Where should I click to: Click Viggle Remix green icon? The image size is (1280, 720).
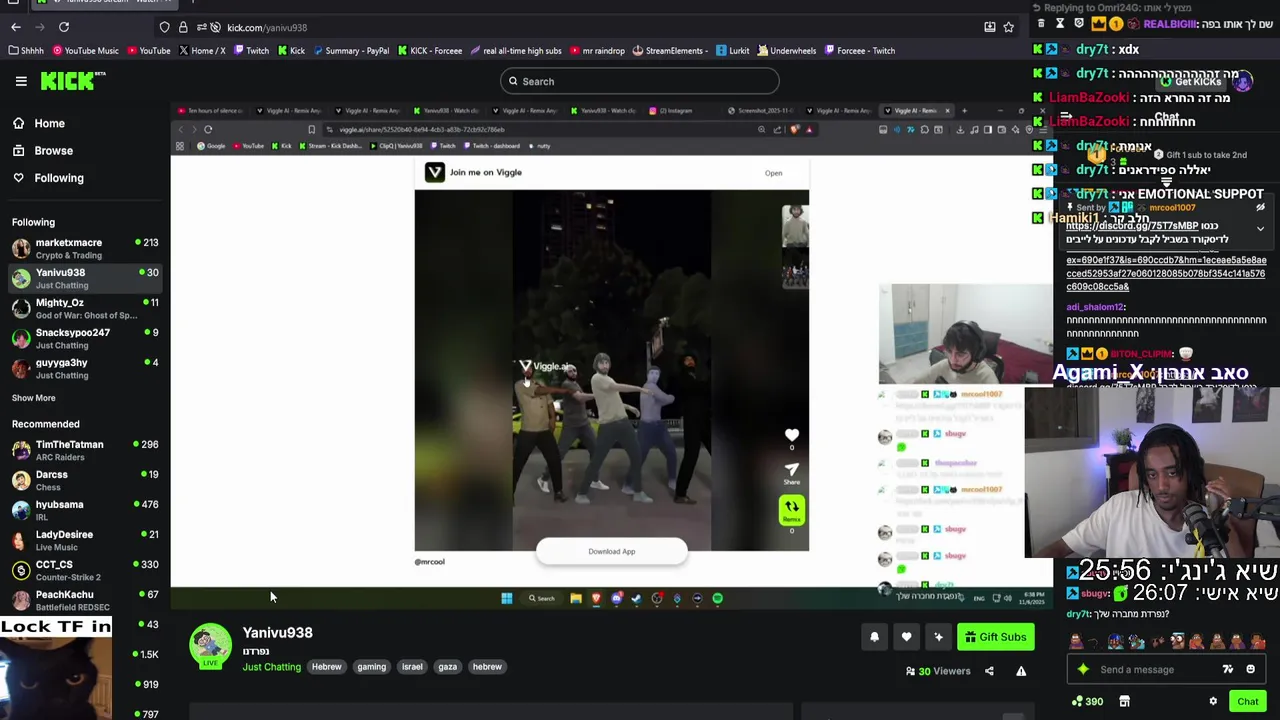click(791, 510)
